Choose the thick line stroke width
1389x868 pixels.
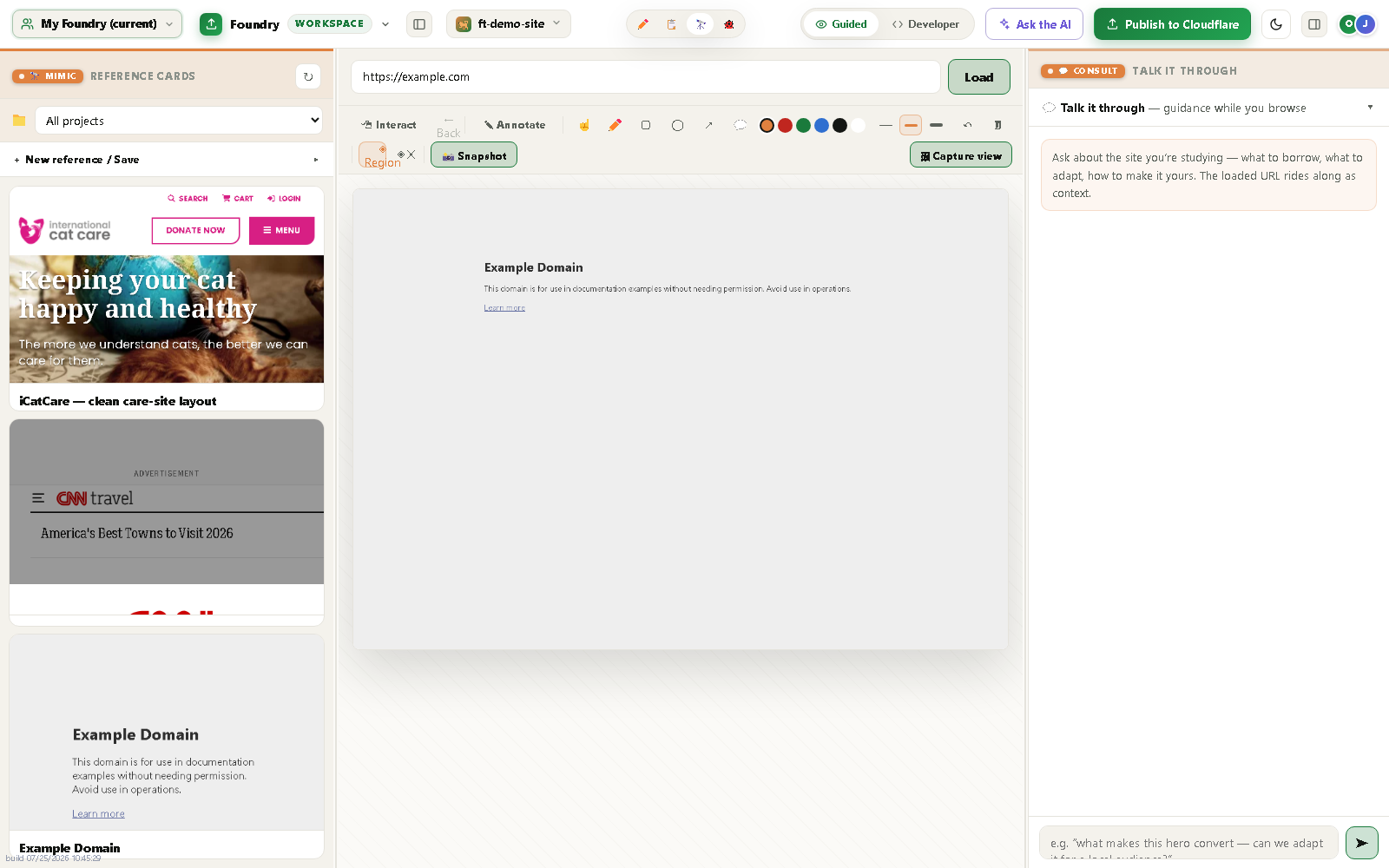pyautogui.click(x=936, y=125)
